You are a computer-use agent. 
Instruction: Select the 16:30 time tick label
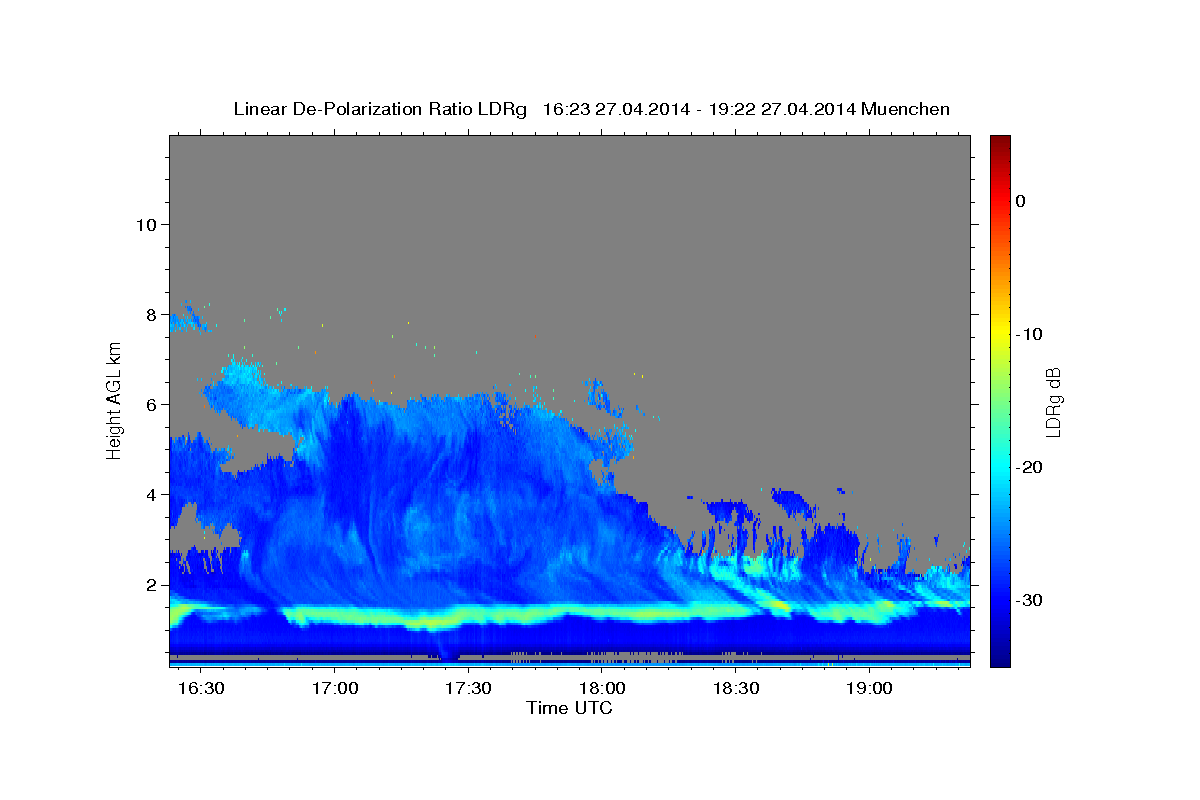200,690
